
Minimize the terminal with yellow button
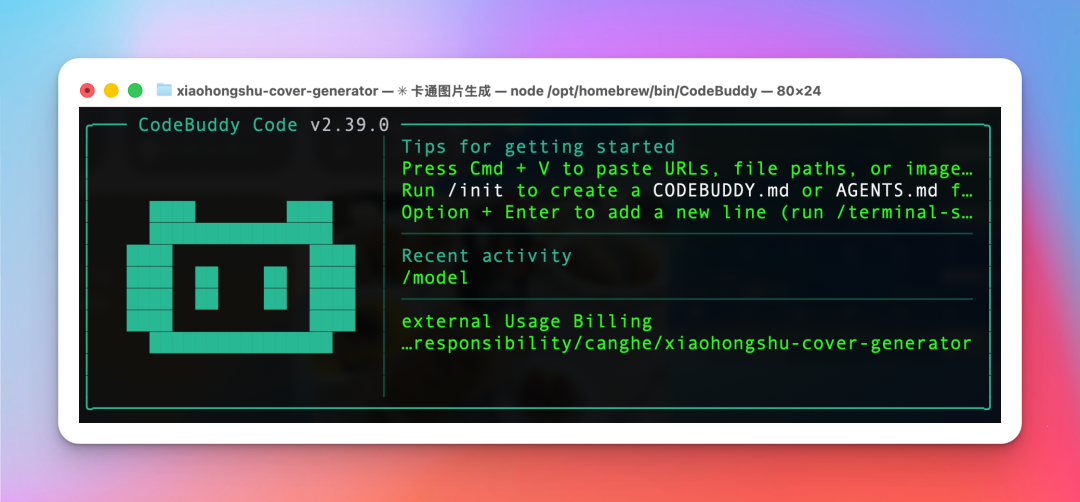tap(111, 90)
